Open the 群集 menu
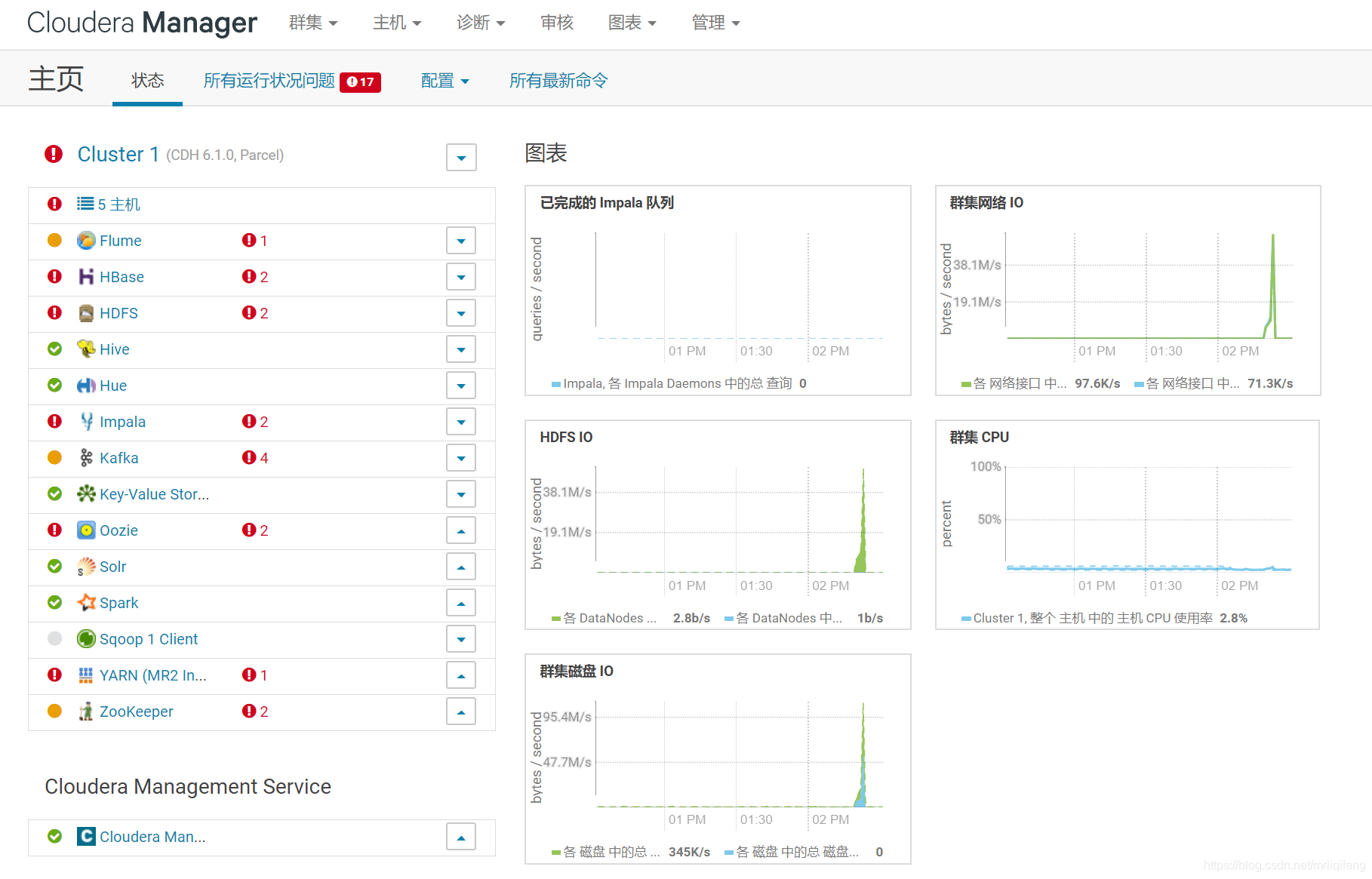This screenshot has width=1372, height=879. (313, 23)
